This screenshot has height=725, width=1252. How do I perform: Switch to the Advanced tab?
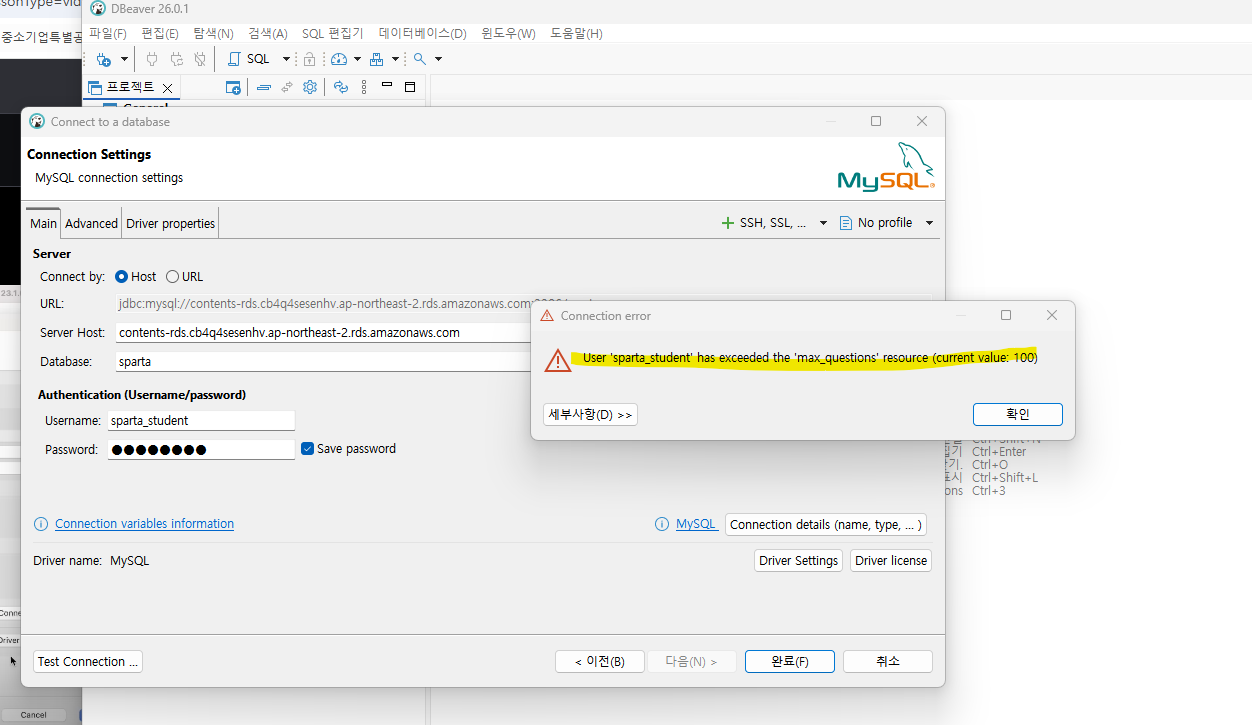(x=91, y=223)
